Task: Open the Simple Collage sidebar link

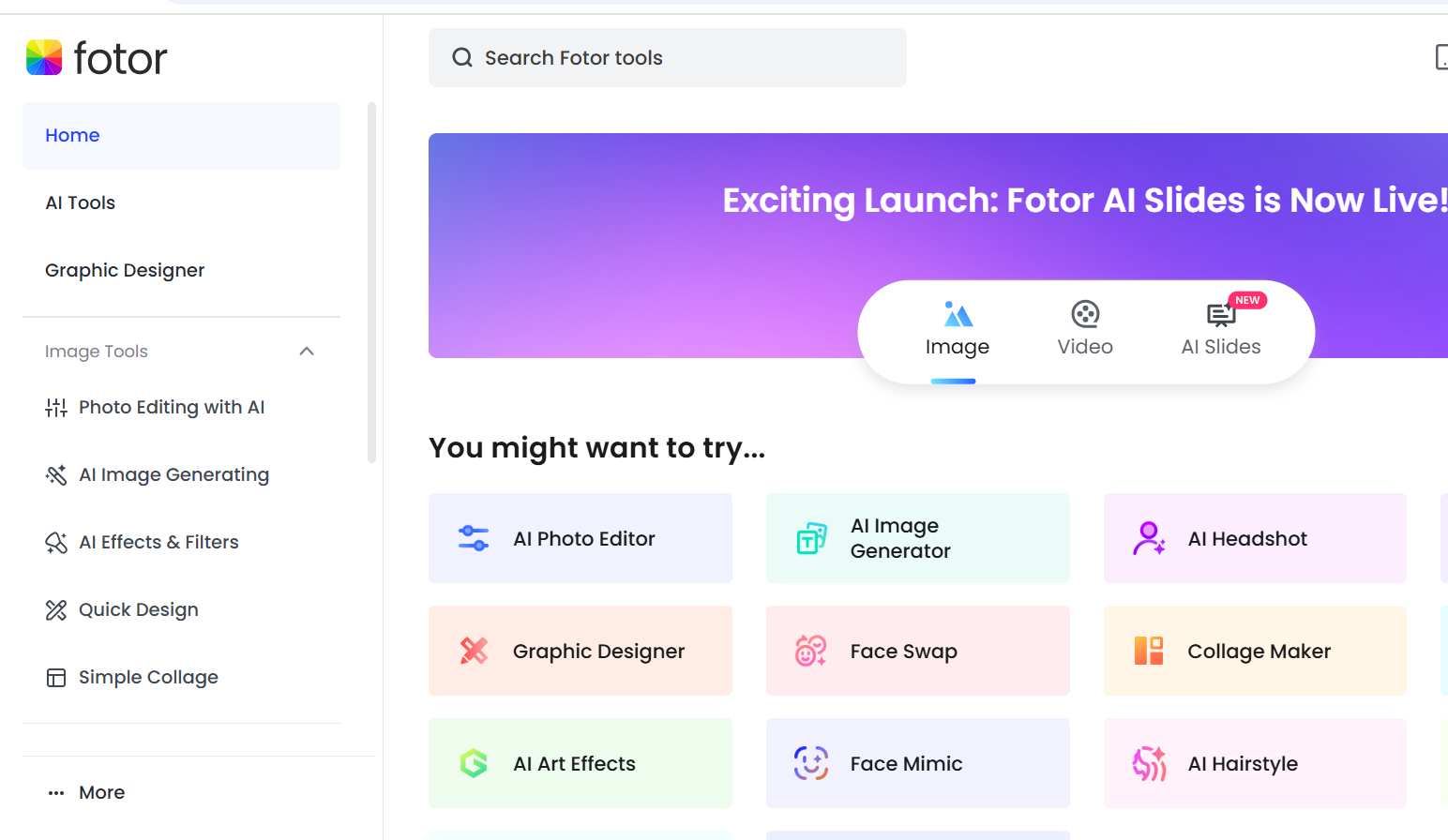Action: pyautogui.click(x=148, y=678)
